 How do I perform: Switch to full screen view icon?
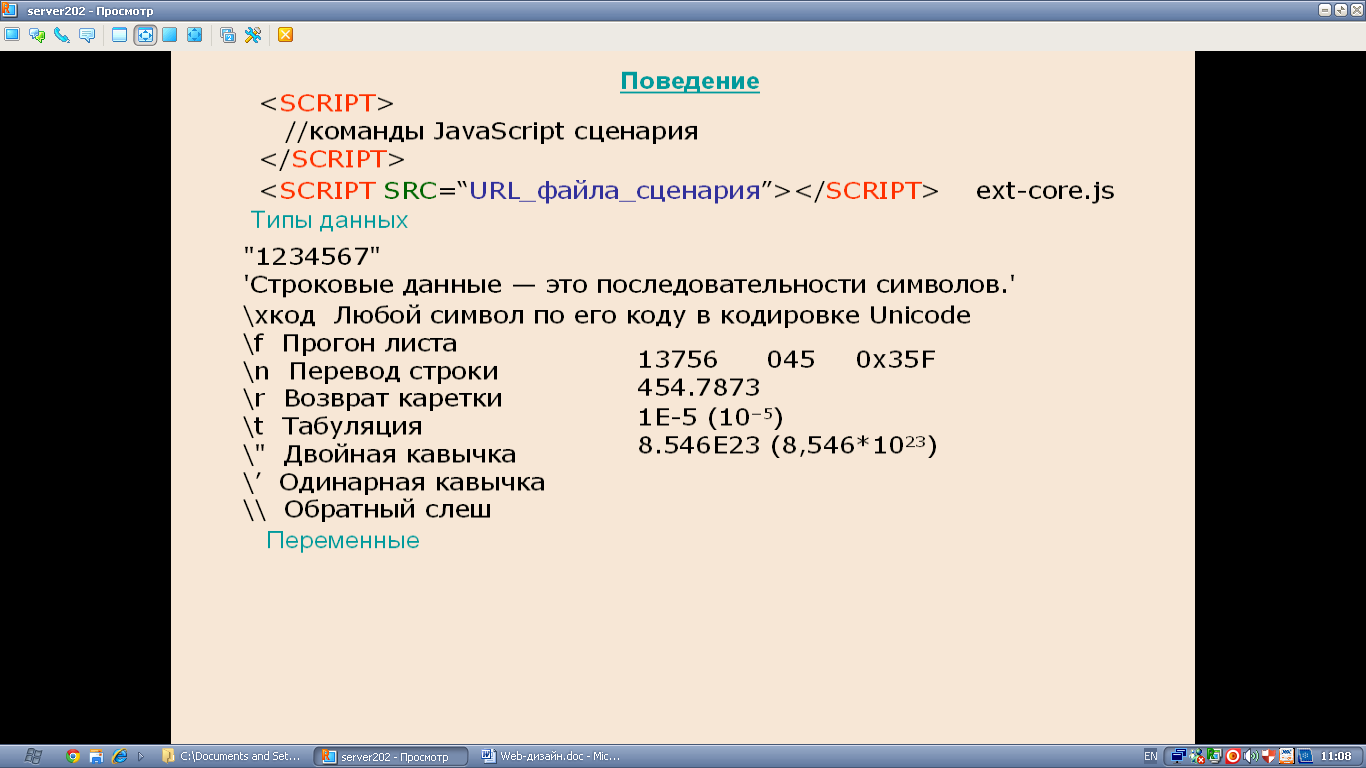(170, 35)
